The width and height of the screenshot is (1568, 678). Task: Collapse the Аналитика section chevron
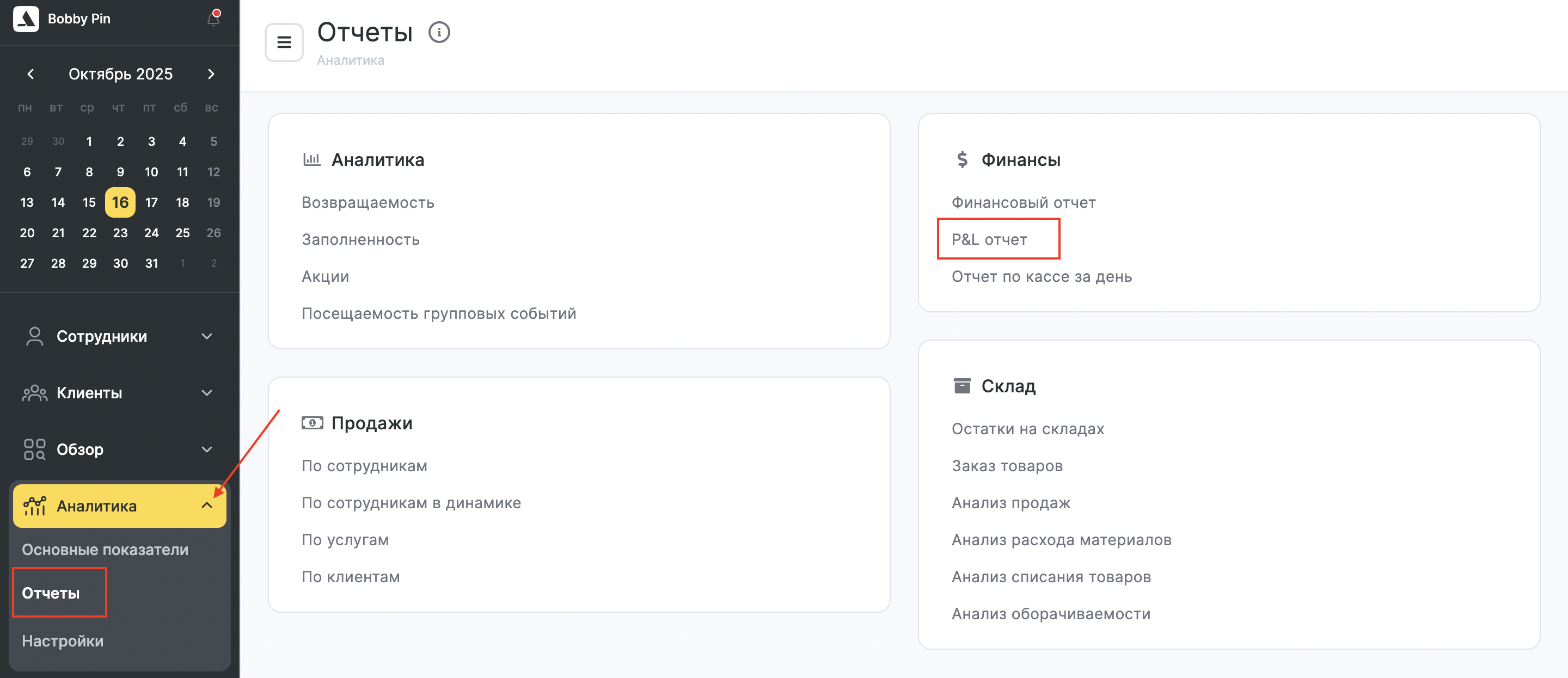tap(207, 506)
